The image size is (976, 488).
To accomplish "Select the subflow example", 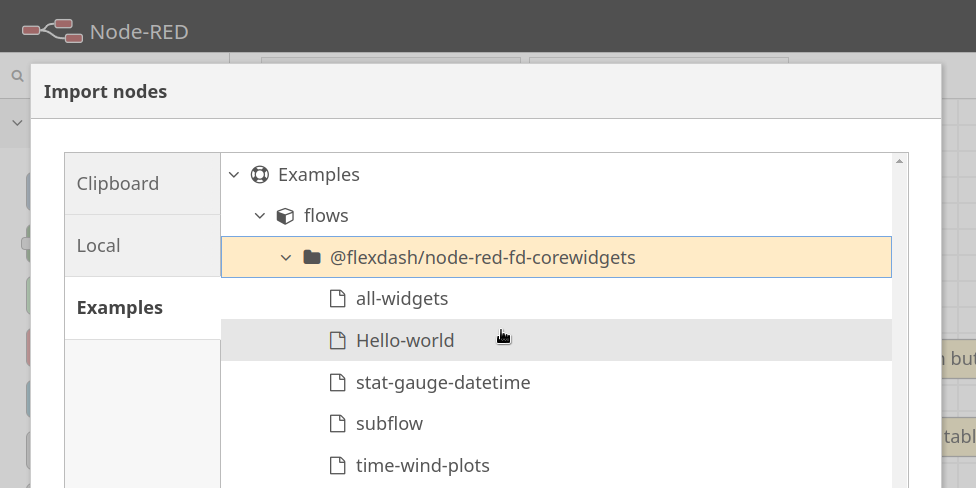I will coord(556,424).
